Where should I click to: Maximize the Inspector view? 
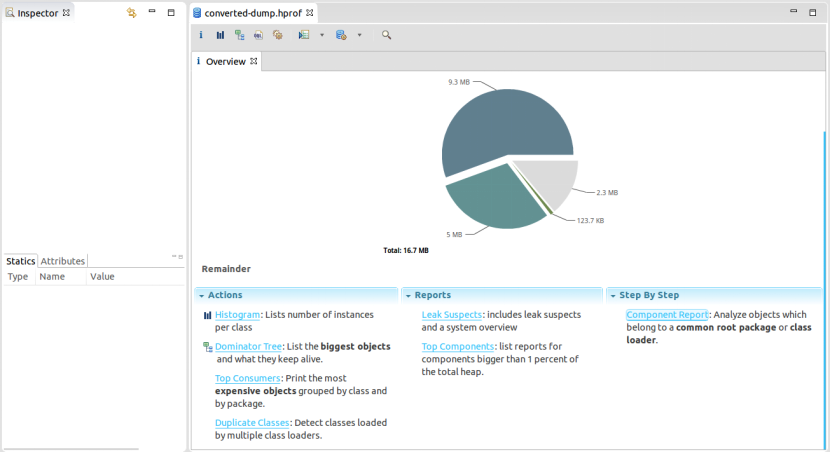(x=171, y=12)
